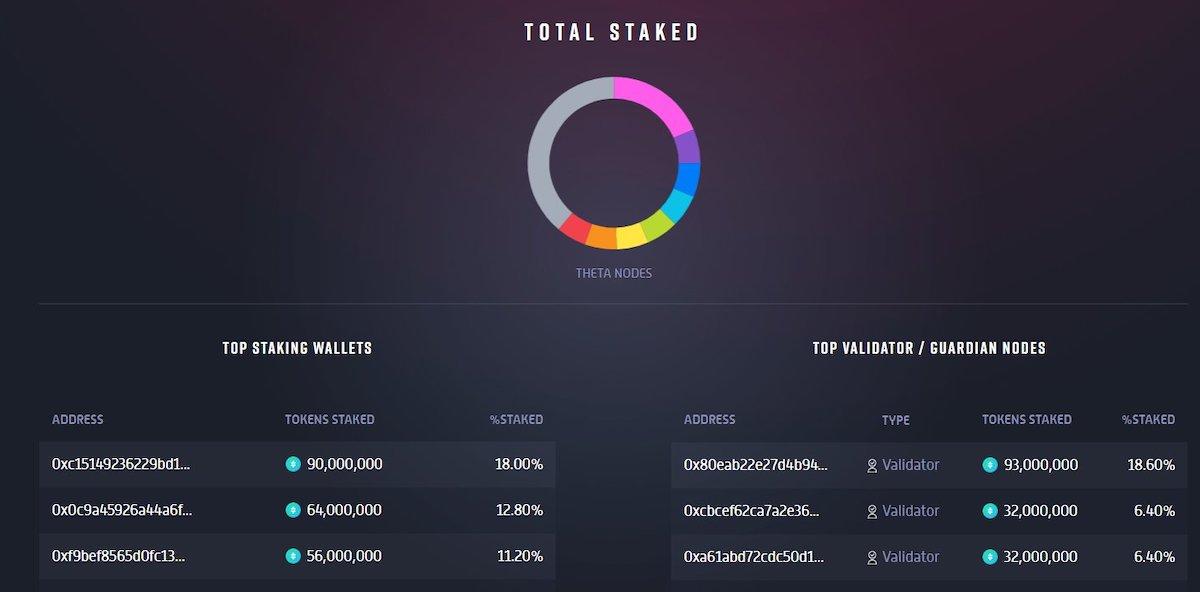Click the validator person icon for 0xa61abd72cdc50d1
The height and width of the screenshot is (592, 1200).
872,557
